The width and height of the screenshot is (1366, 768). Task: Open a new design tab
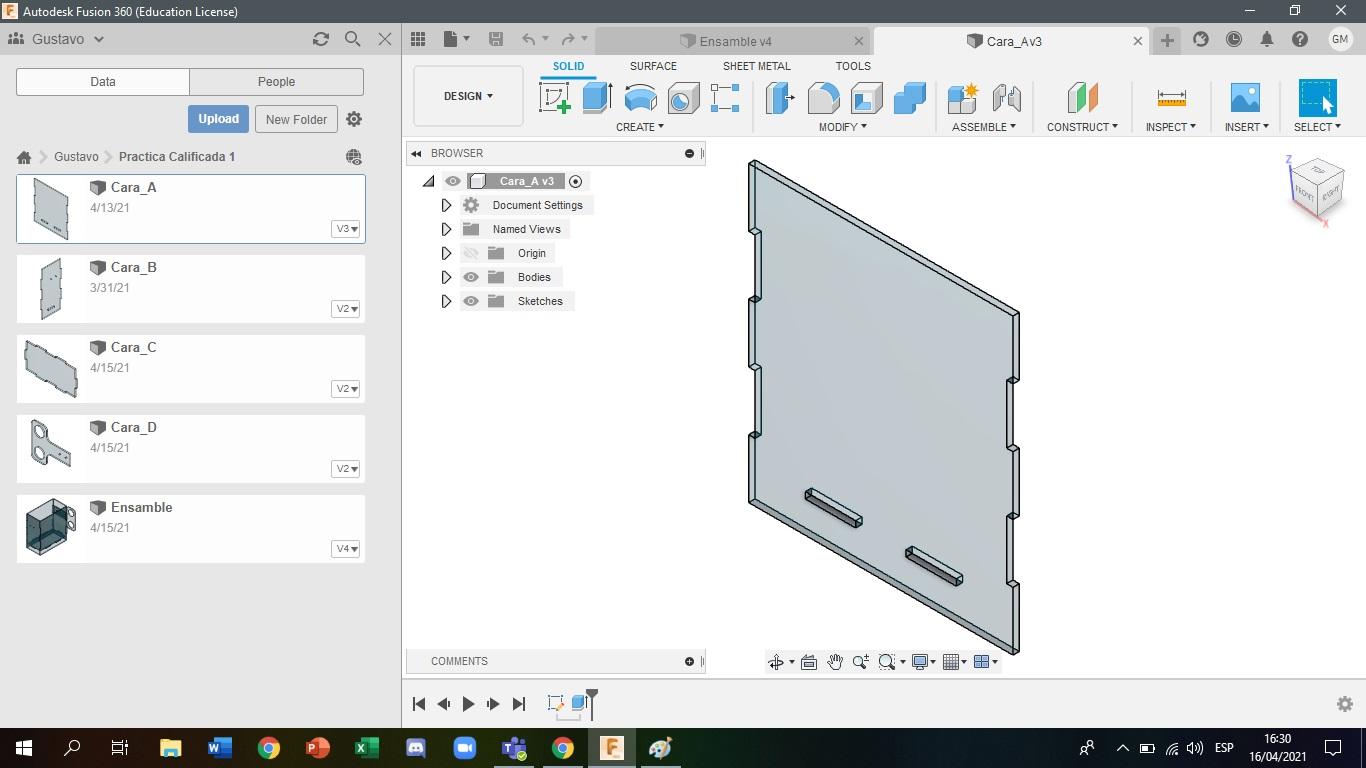(x=1167, y=40)
